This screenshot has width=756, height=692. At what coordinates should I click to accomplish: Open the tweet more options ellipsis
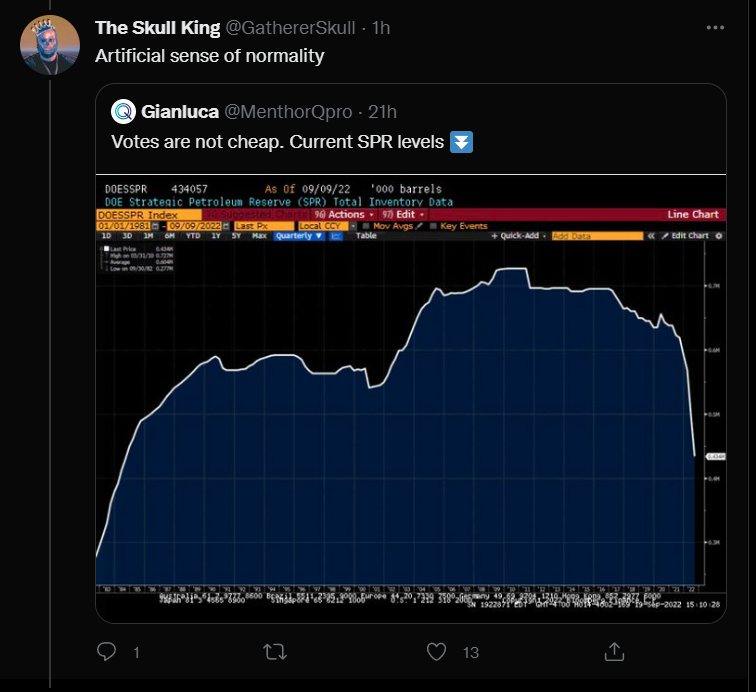[x=715, y=28]
